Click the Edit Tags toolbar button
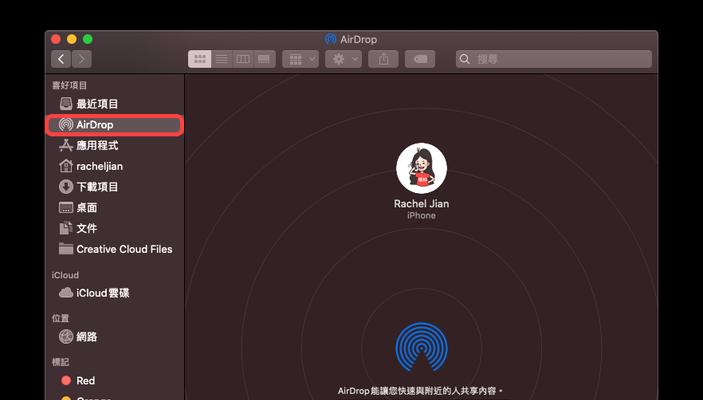 pyautogui.click(x=420, y=59)
